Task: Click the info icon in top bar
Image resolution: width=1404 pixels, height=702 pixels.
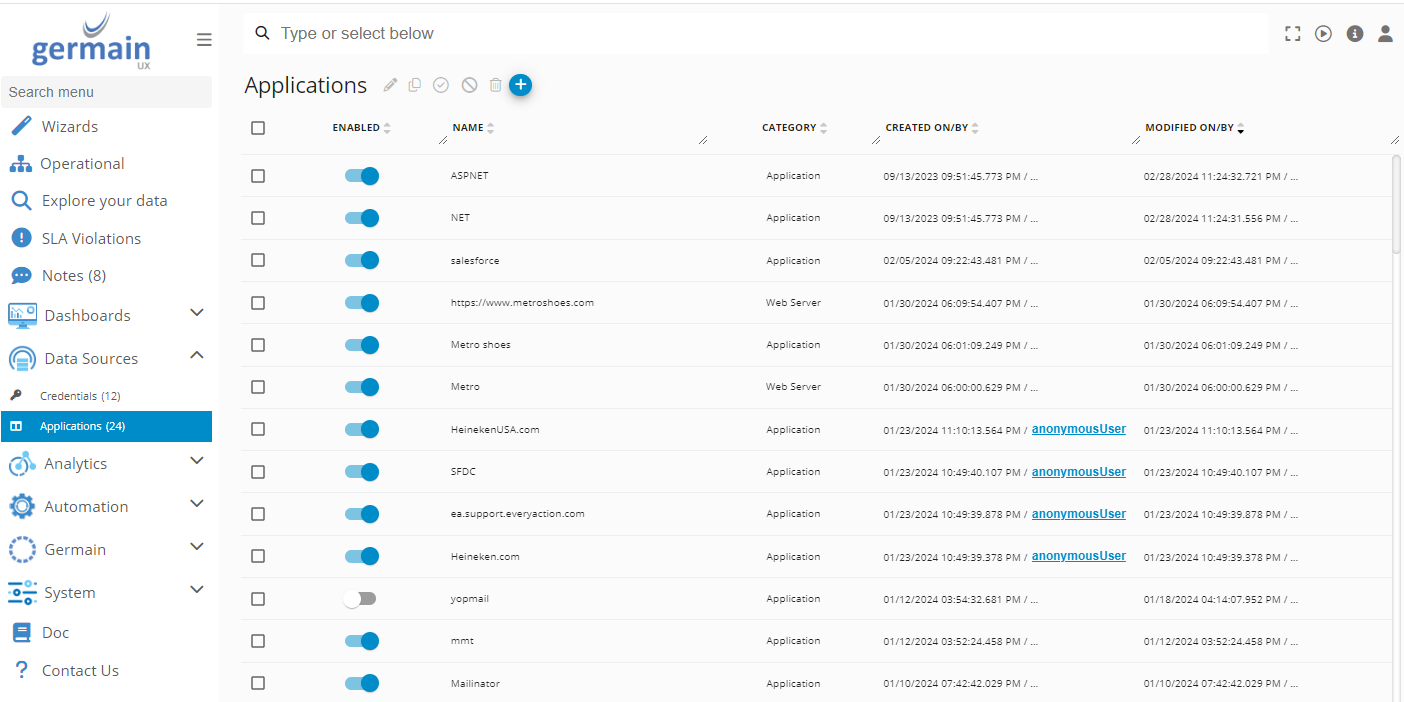Action: tap(1355, 34)
